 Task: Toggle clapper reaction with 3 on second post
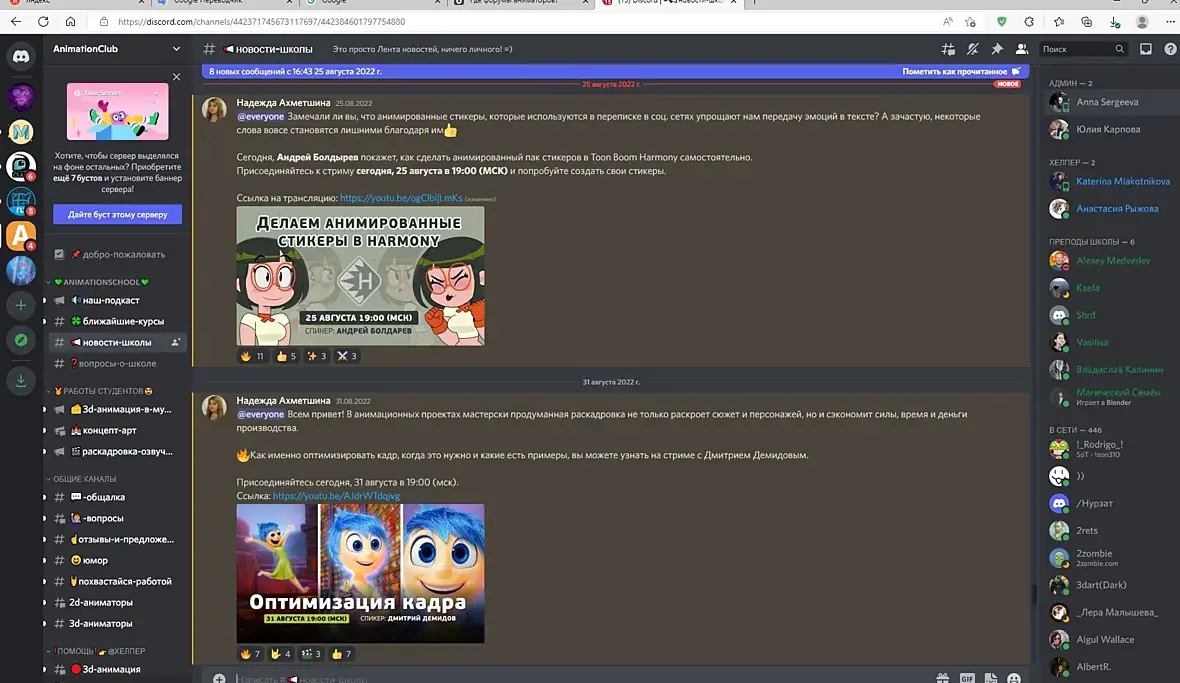(x=311, y=654)
